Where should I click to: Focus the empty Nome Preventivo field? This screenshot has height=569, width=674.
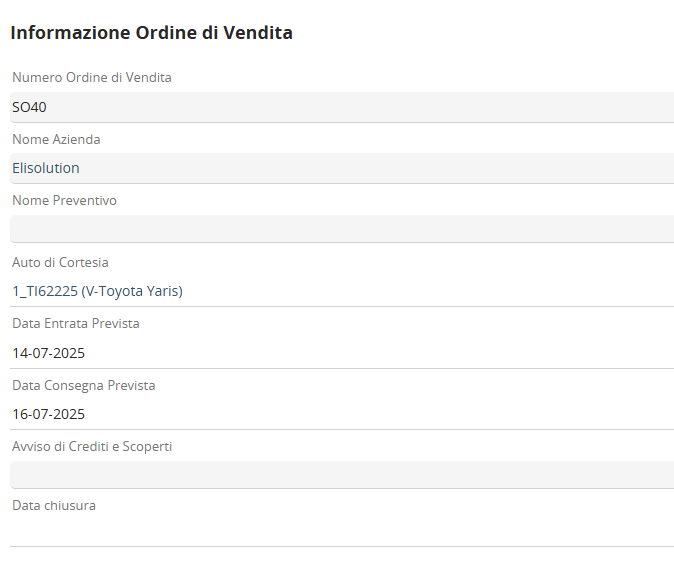point(341,229)
